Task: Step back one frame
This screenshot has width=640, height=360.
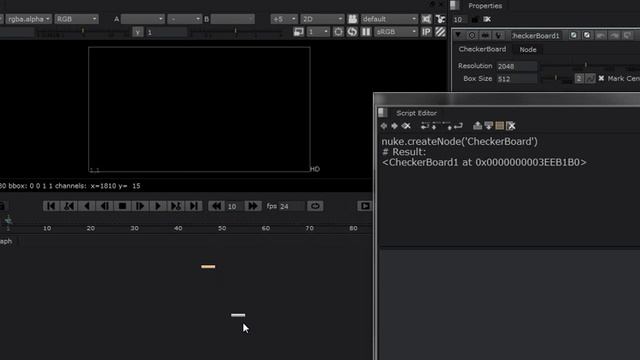Action: click(x=104, y=206)
